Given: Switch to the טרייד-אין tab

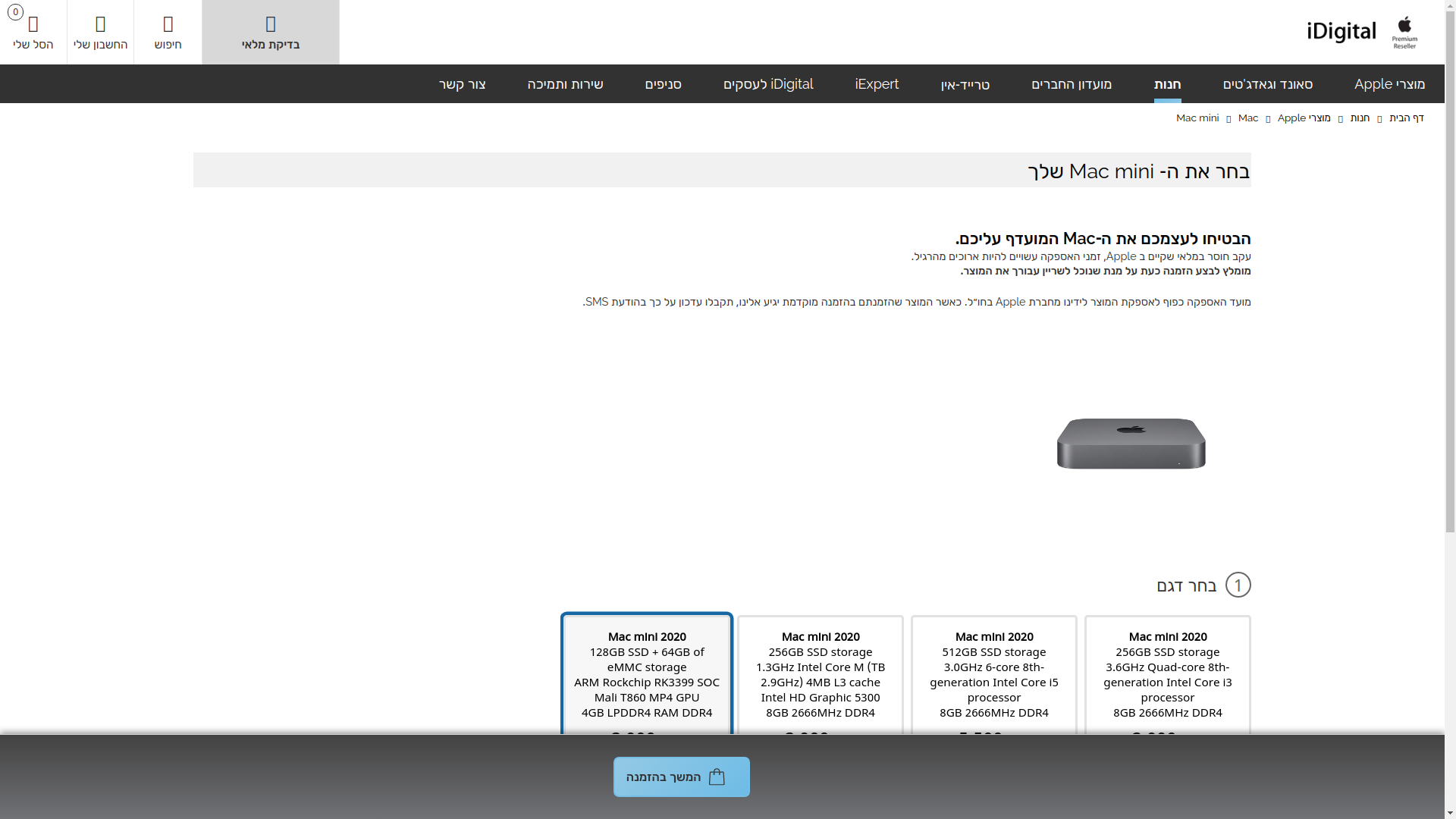Looking at the screenshot, I should pyautogui.click(x=964, y=83).
